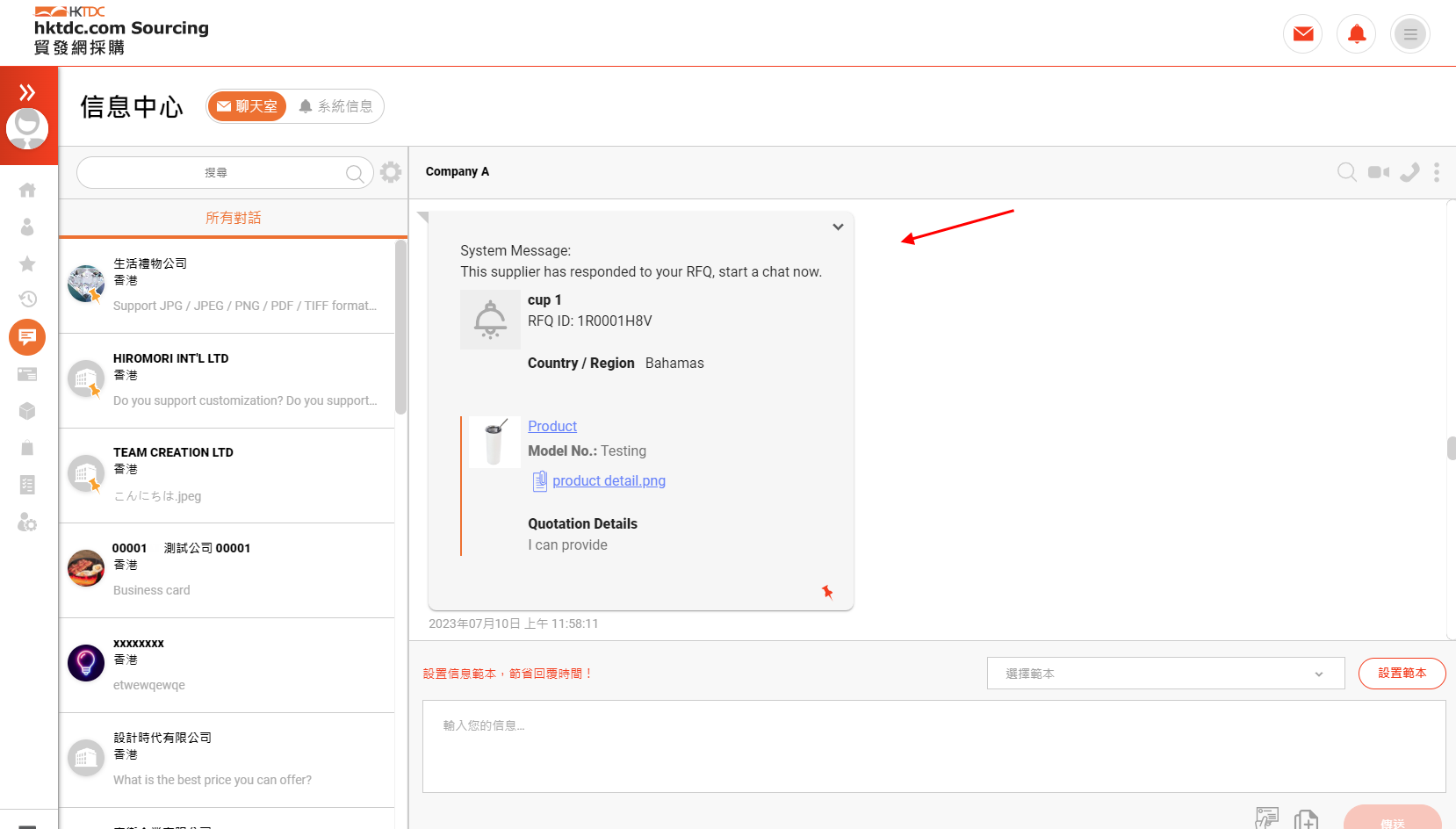Click the 設置範本 set template button
1456x829 pixels.
pyautogui.click(x=1401, y=674)
